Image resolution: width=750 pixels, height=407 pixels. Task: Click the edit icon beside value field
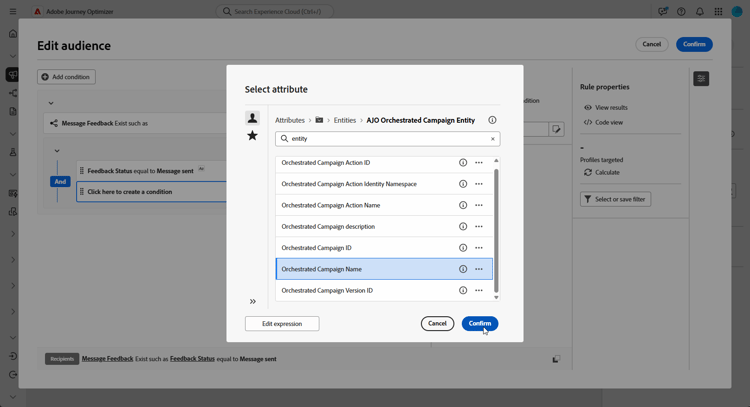(556, 129)
